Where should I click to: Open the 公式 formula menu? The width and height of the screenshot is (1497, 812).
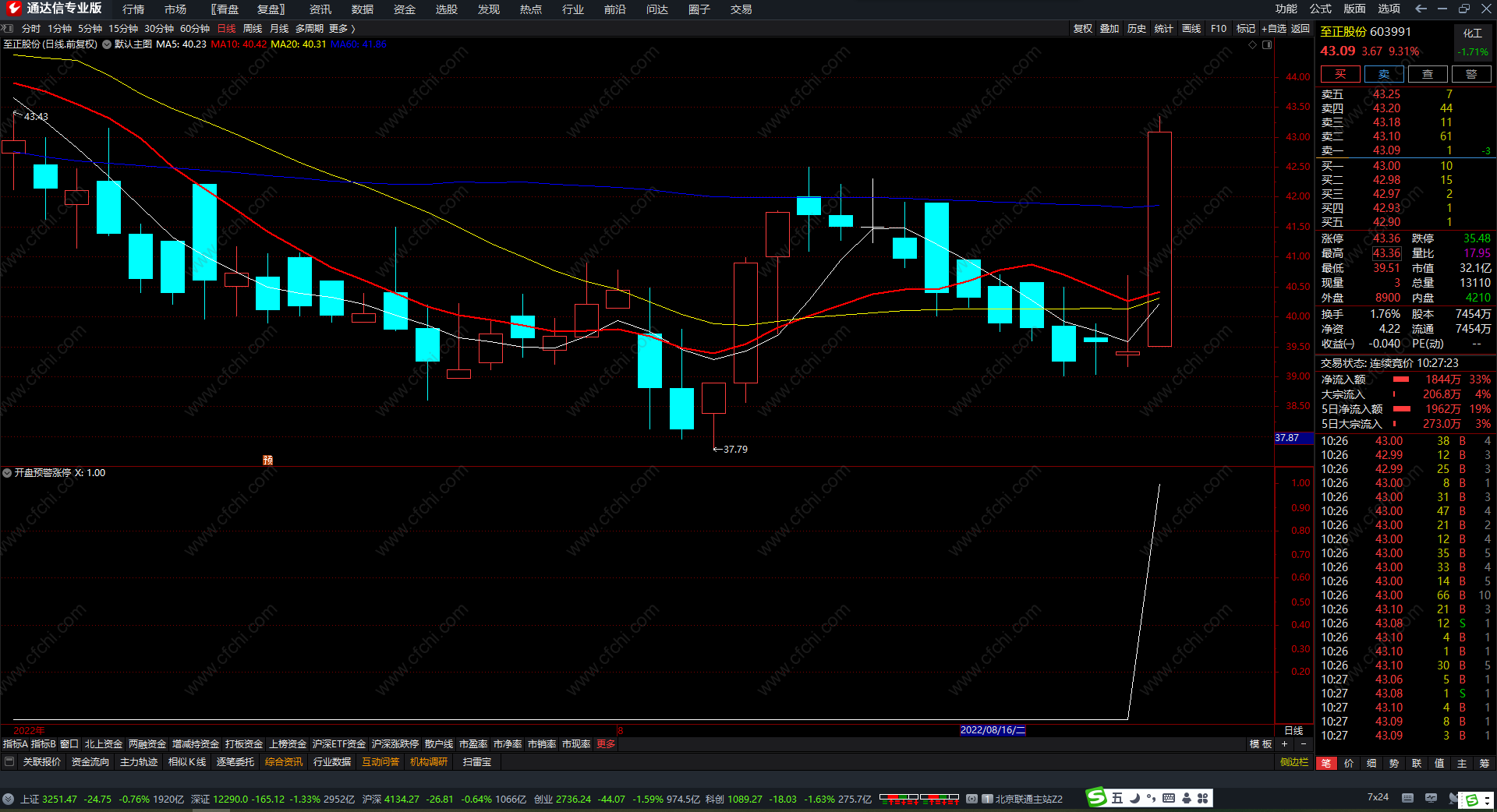pos(1321,9)
